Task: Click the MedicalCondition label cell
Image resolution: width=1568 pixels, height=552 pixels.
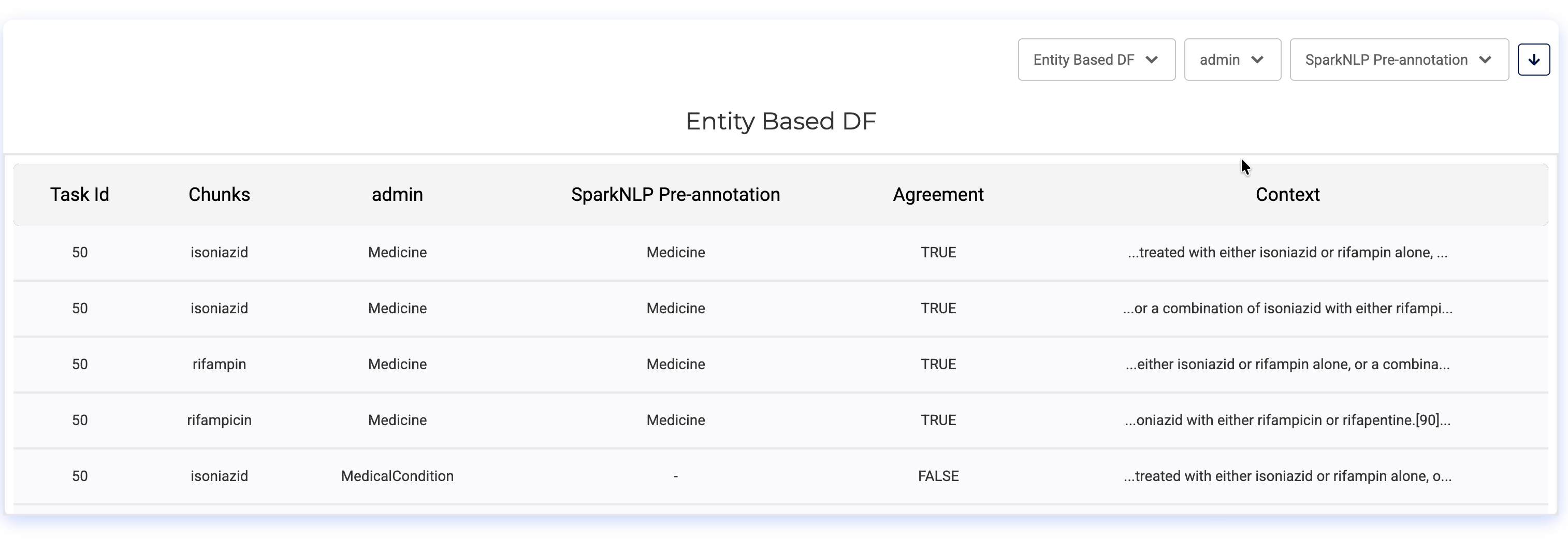Action: pos(397,476)
